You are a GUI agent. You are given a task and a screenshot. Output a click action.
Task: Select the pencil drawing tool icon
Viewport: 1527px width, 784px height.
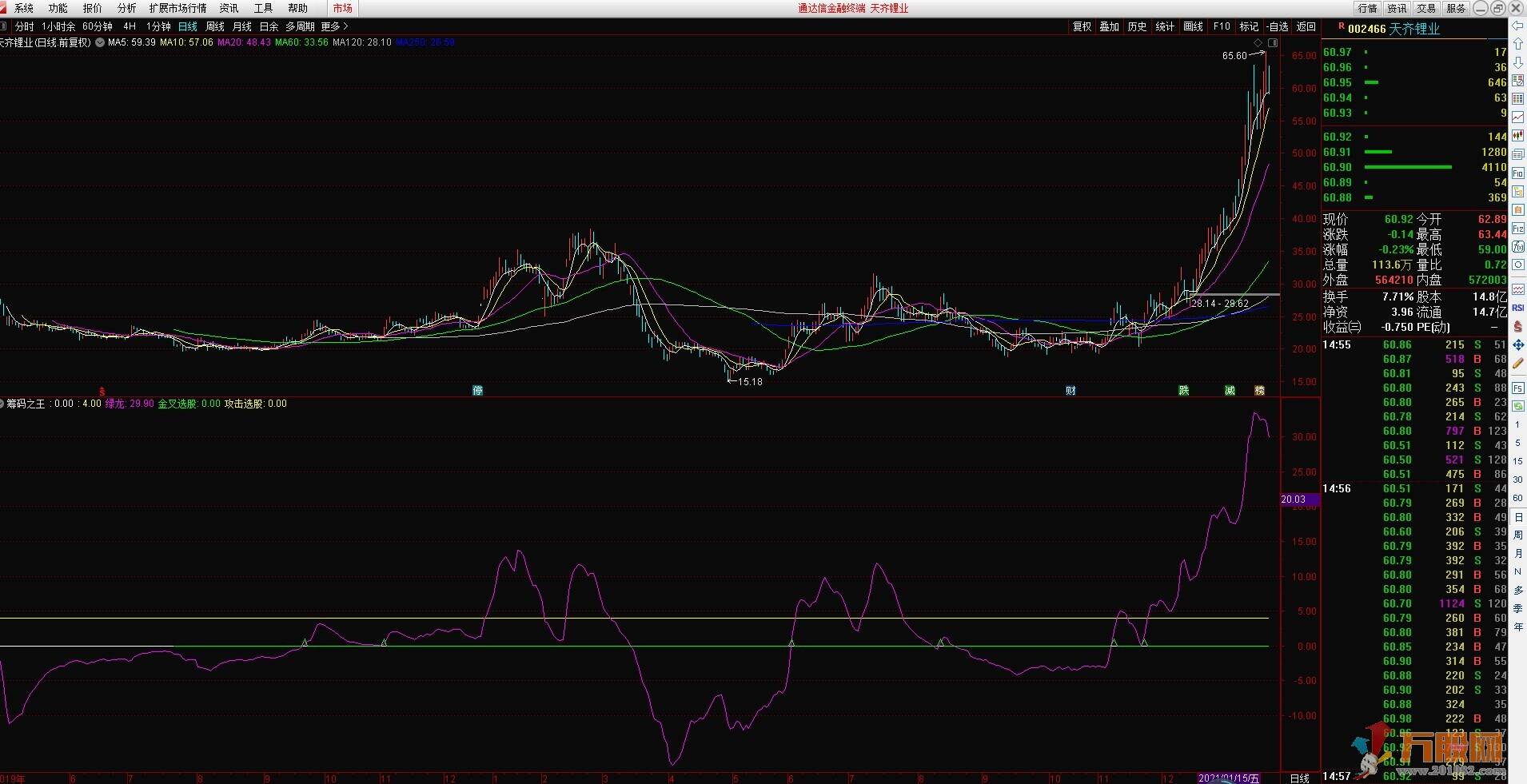(x=1517, y=363)
